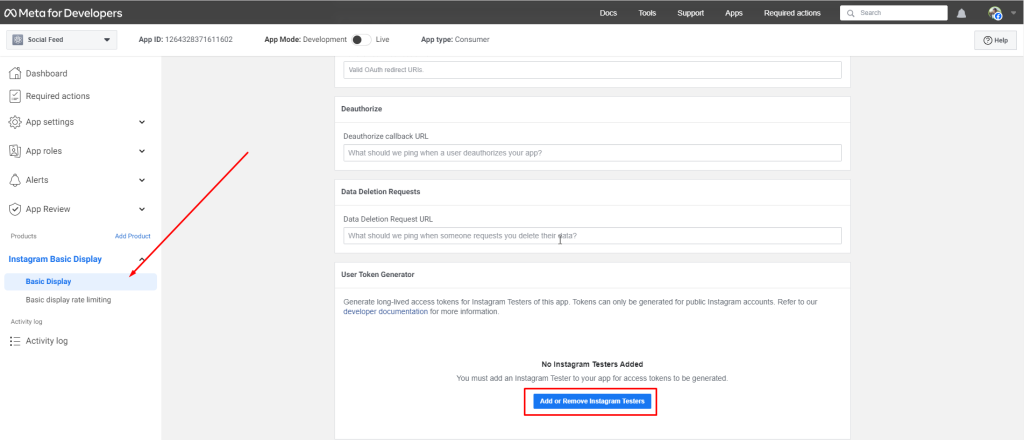The width and height of the screenshot is (1024, 440).
Task: Expand the App Review section
Action: coord(142,209)
